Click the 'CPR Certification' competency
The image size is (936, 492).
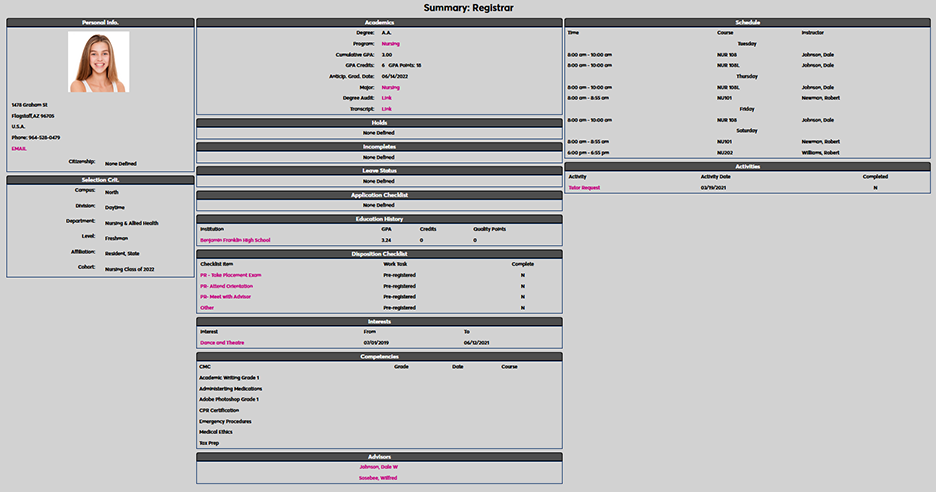[219, 410]
